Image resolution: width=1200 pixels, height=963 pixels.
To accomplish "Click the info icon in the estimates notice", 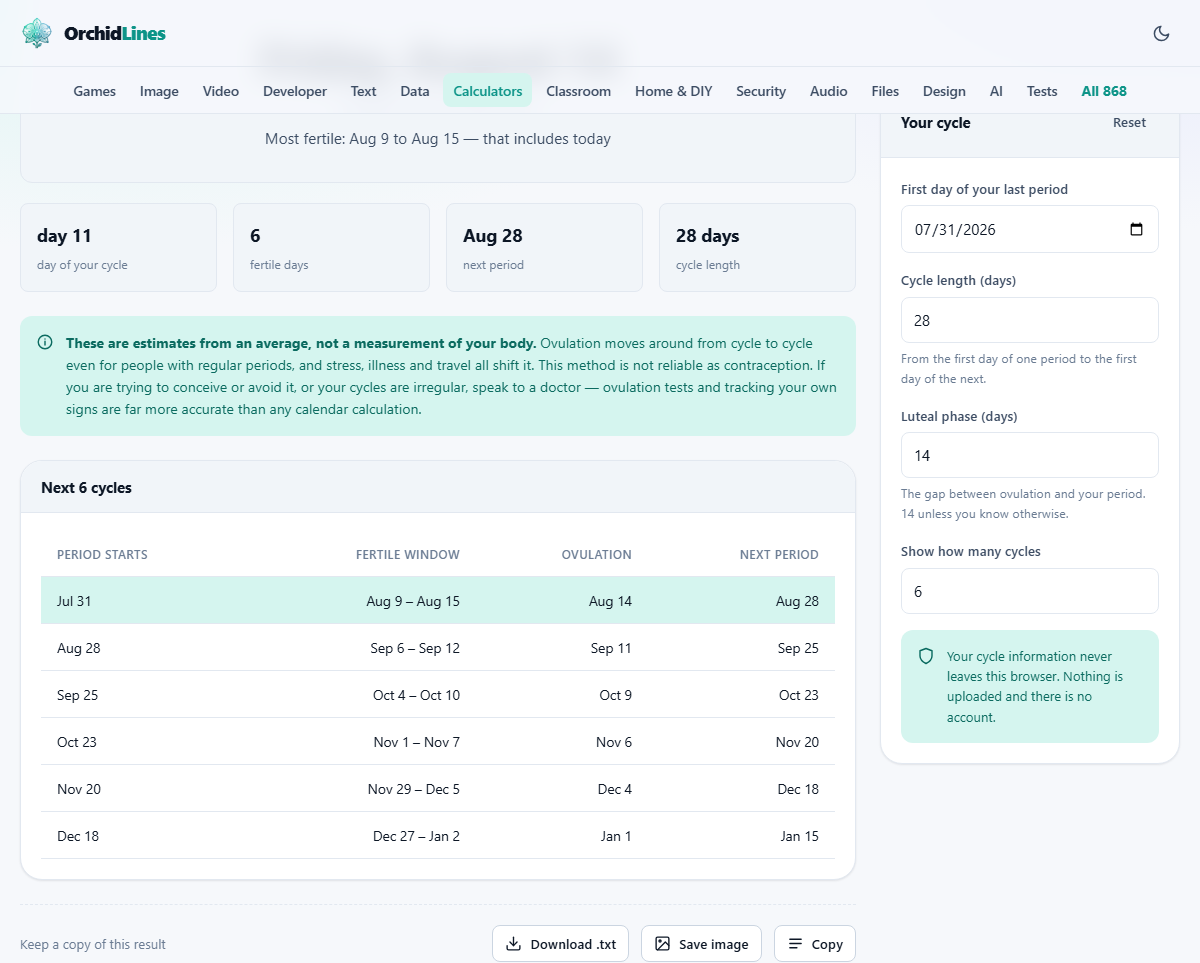I will pos(45,343).
